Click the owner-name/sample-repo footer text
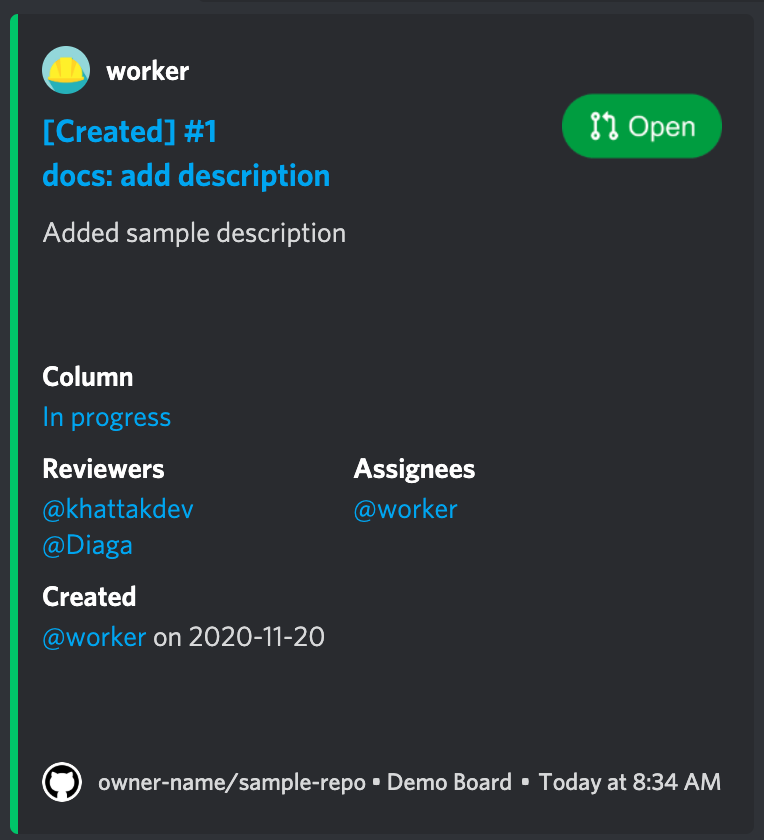This screenshot has width=764, height=840. (231, 782)
